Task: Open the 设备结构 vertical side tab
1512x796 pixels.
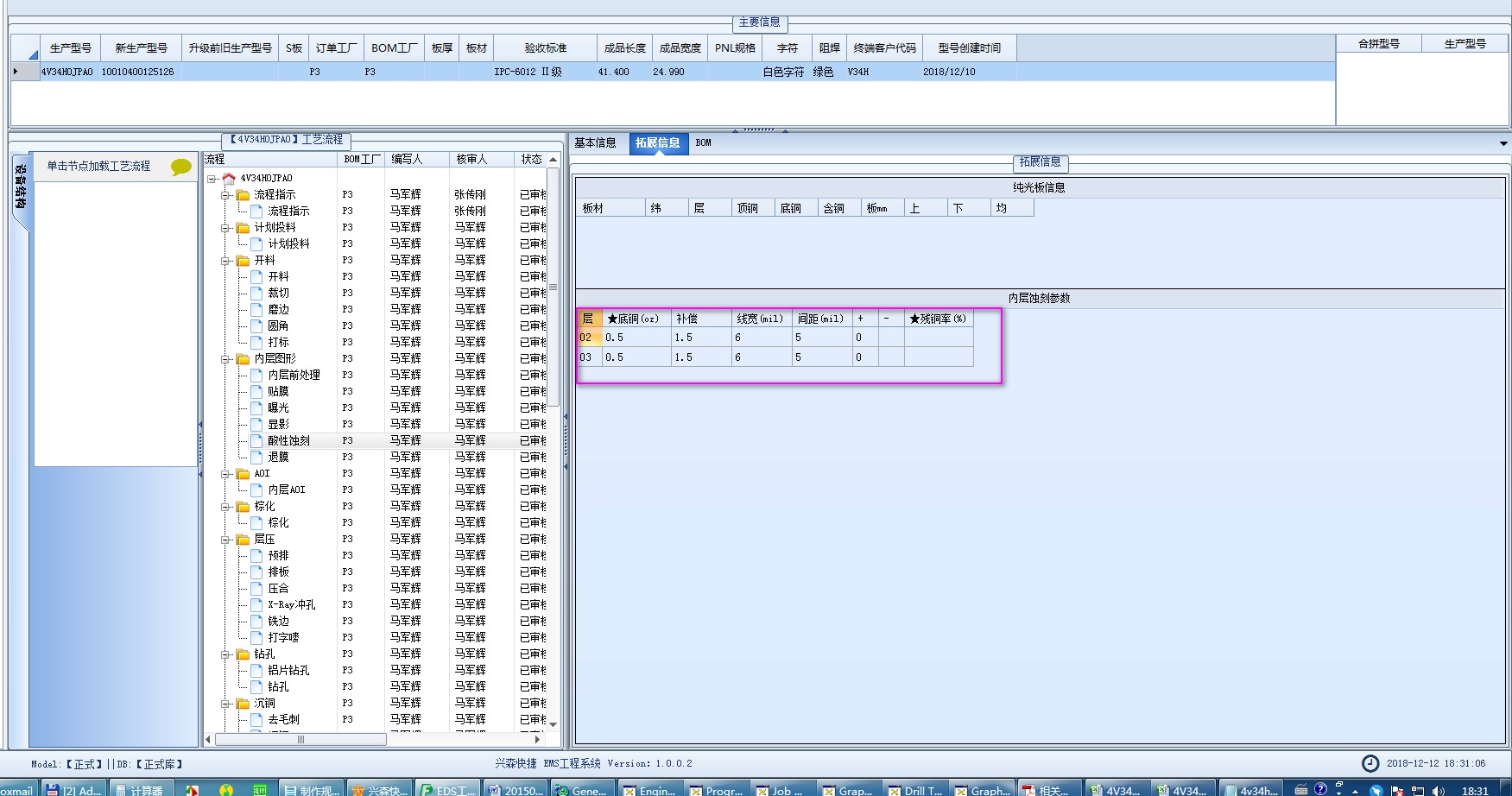Action: [21, 187]
